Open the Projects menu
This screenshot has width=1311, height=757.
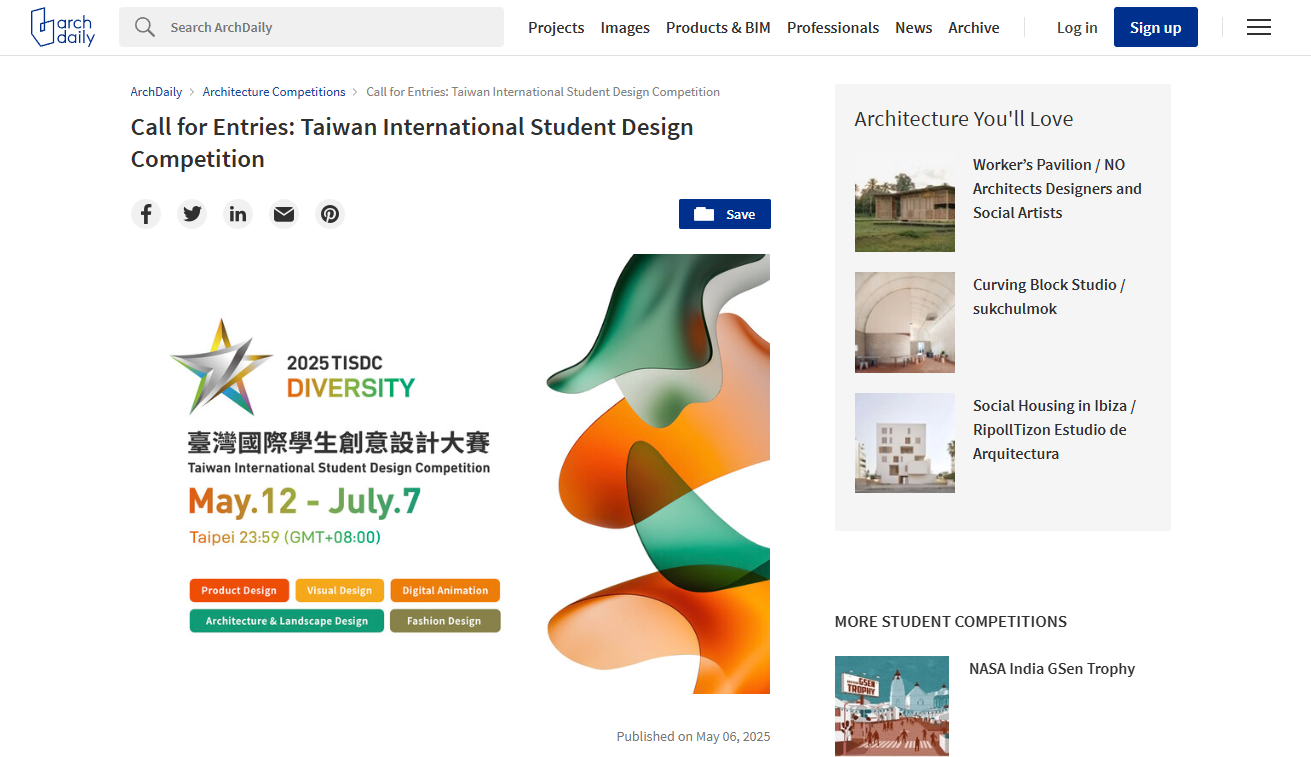pyautogui.click(x=556, y=28)
